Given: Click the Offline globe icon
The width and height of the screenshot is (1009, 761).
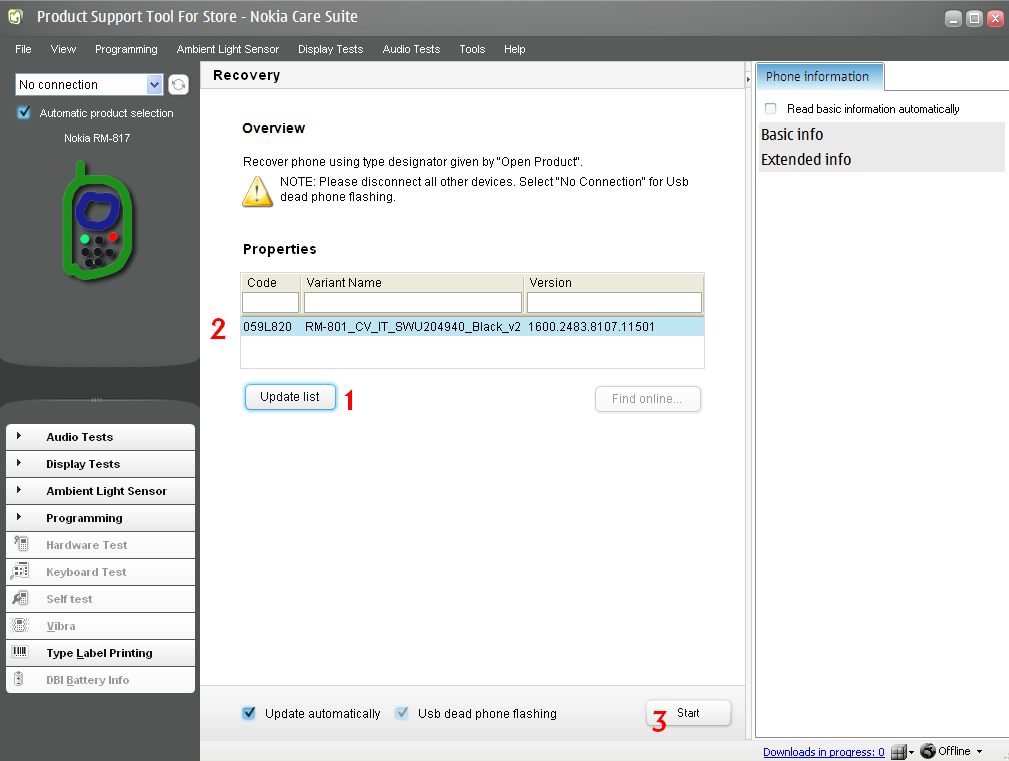Looking at the screenshot, I should [928, 751].
